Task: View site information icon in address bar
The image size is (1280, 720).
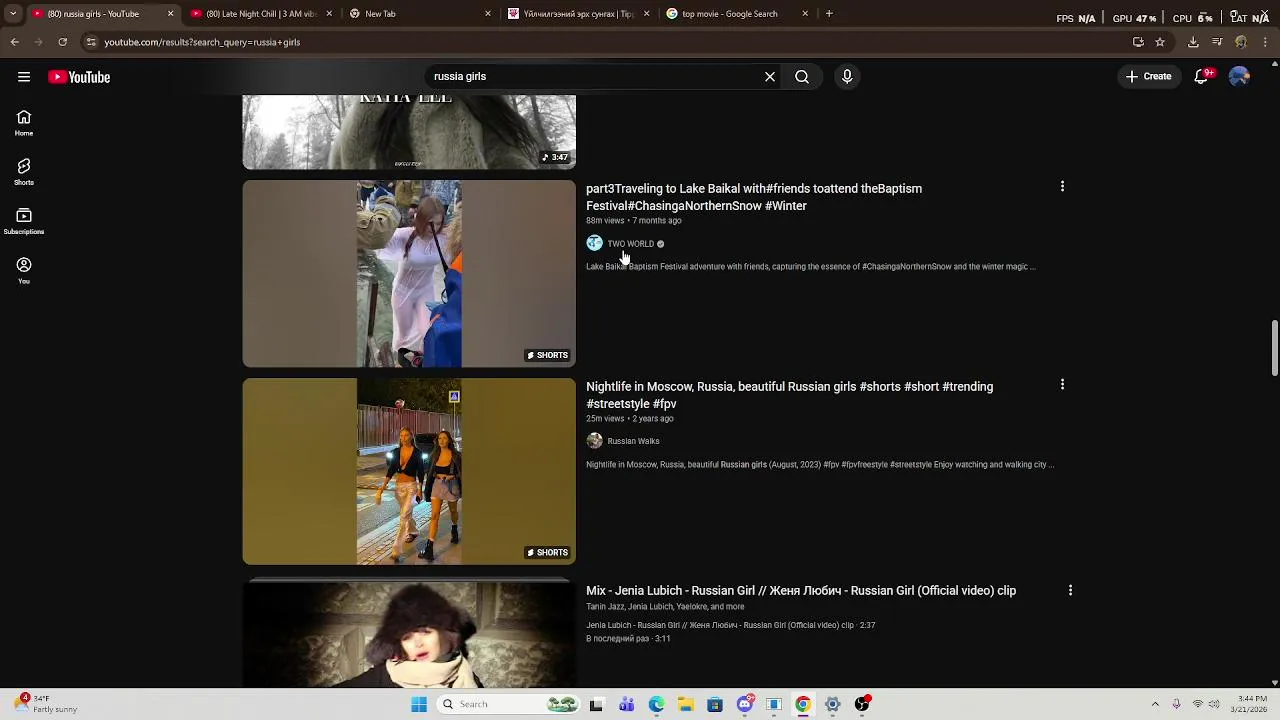Action: pyautogui.click(x=91, y=42)
